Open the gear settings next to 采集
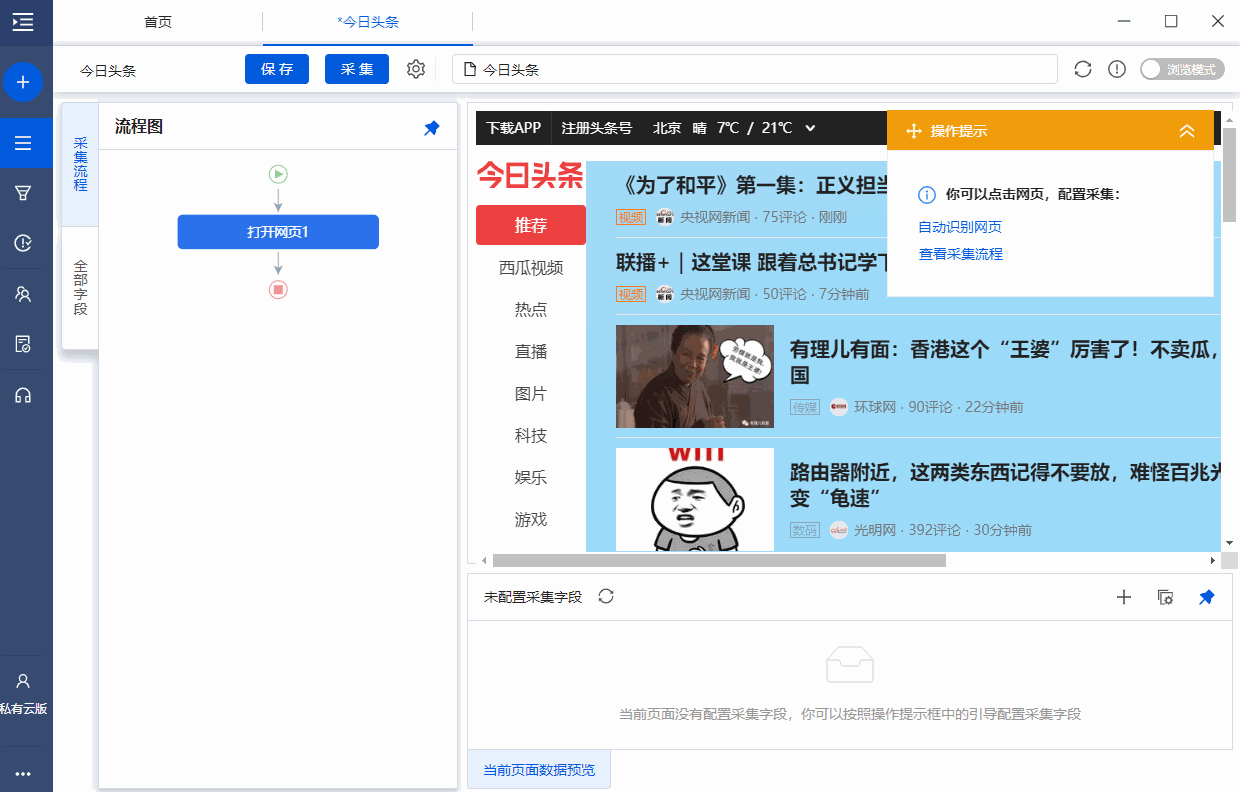This screenshot has height=792, width=1240. point(416,69)
